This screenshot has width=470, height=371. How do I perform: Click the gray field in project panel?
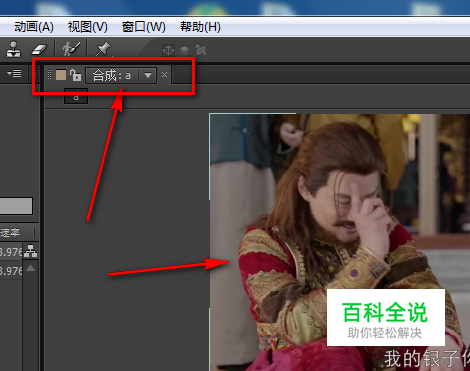(x=16, y=206)
